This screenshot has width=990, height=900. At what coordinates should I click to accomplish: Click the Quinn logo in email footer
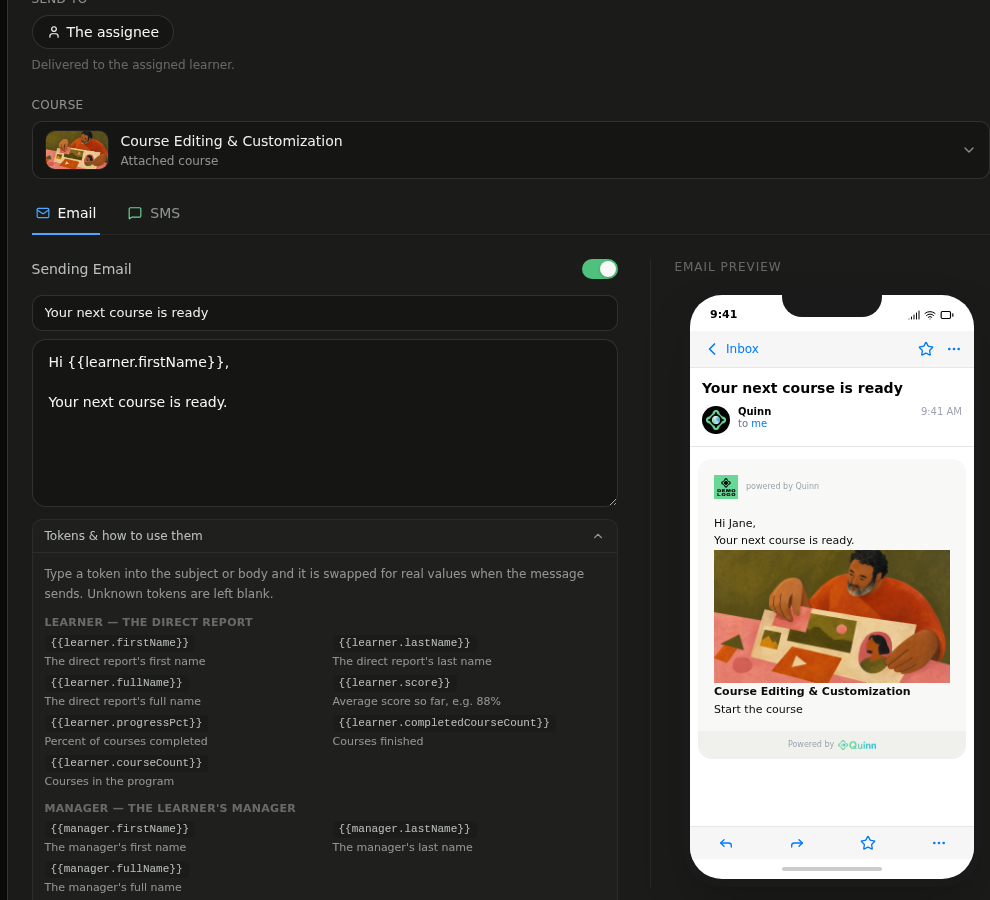856,745
